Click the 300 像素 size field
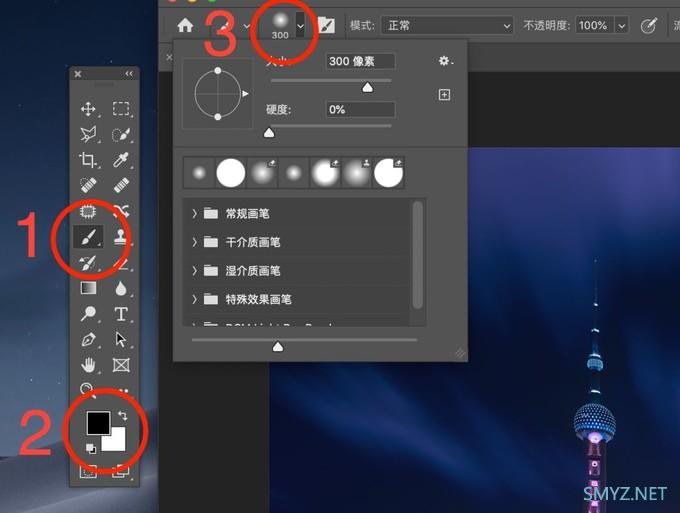This screenshot has height=513, width=680. 360,61
